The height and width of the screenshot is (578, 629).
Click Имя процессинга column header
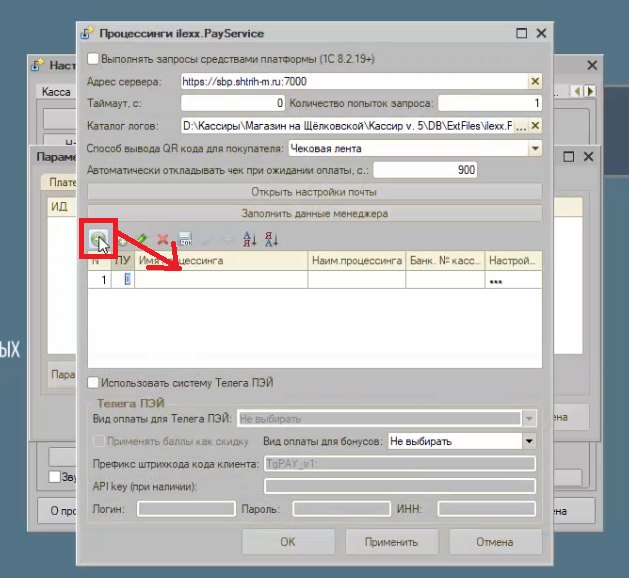coord(221,261)
